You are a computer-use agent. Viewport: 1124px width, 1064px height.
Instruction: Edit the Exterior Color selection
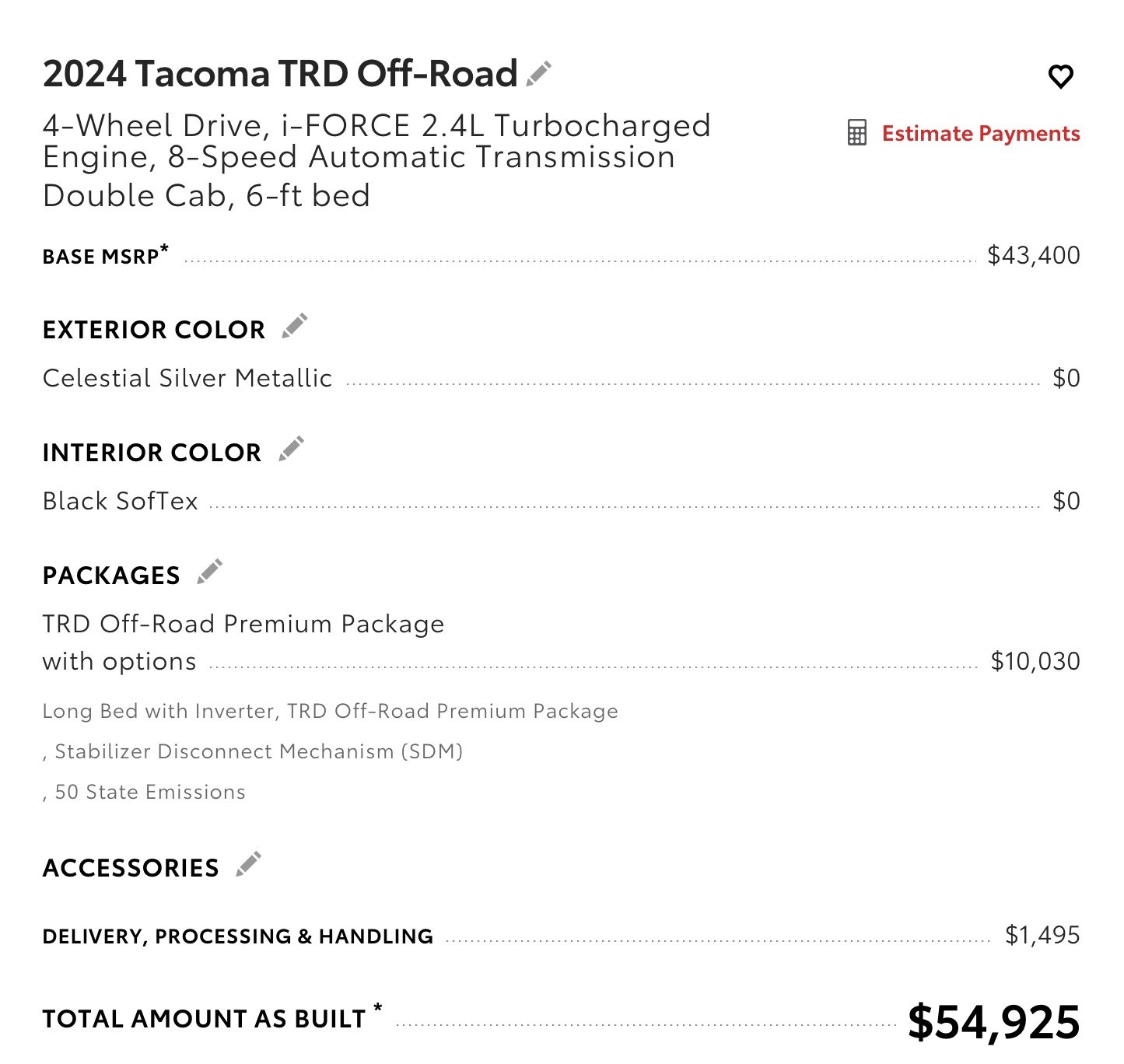click(294, 326)
